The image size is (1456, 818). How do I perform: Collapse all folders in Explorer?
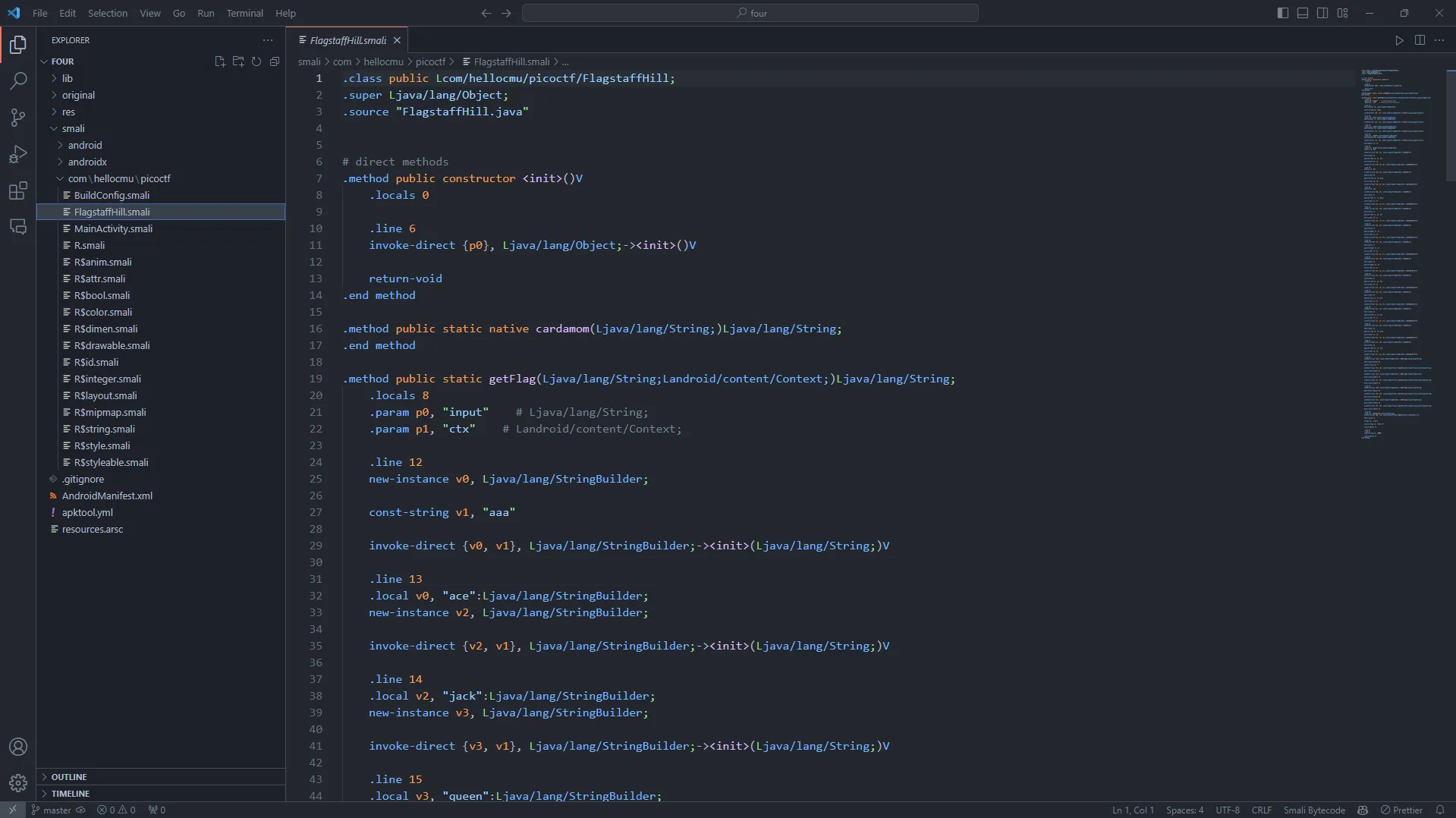(x=275, y=61)
